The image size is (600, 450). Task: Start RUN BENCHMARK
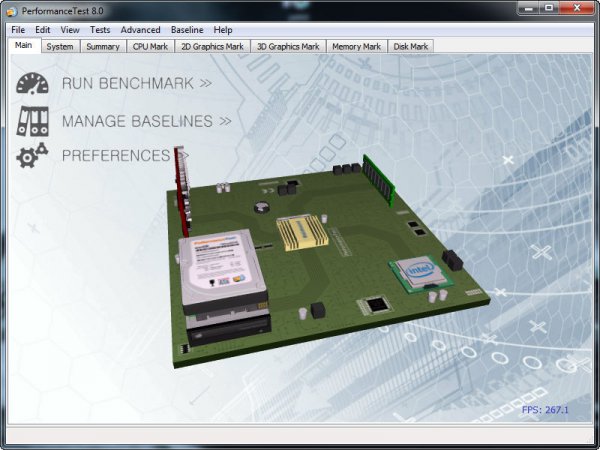(x=137, y=83)
